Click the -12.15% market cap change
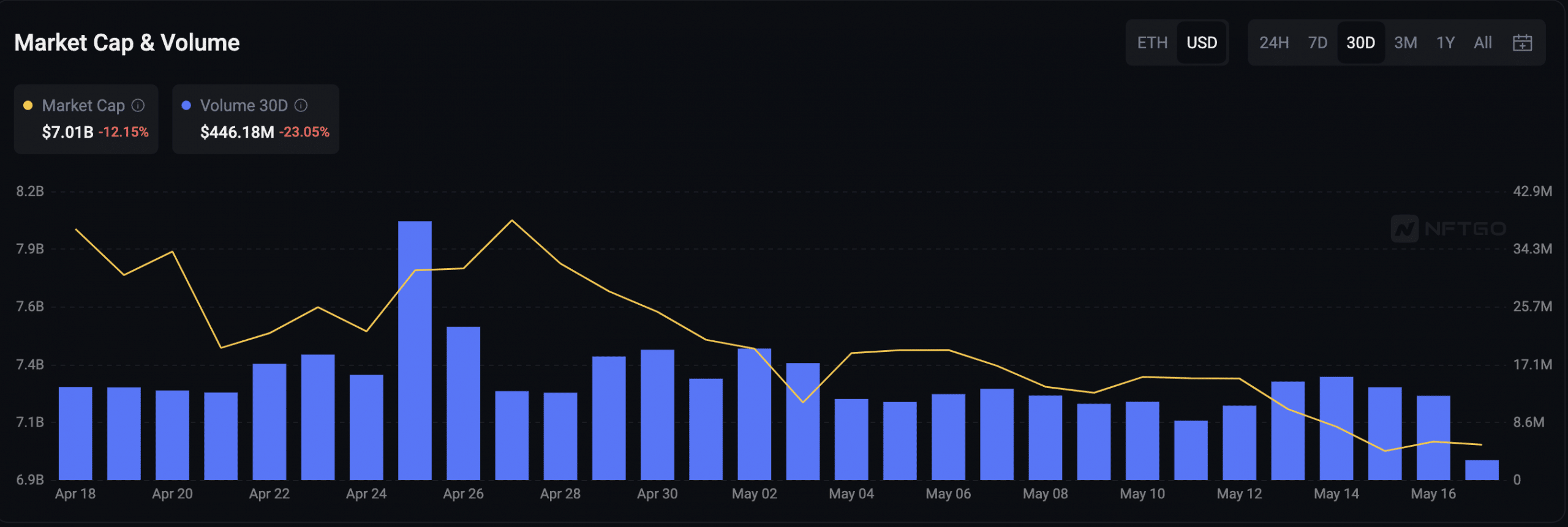This screenshot has width=1568, height=527. pyautogui.click(x=123, y=132)
